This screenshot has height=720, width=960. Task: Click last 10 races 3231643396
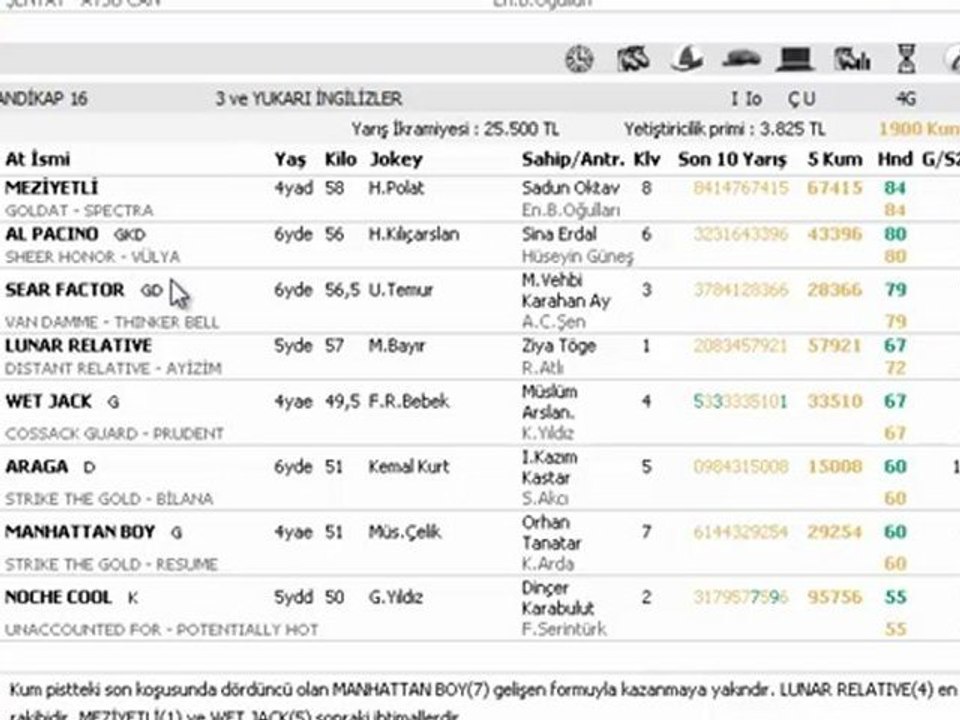coord(740,234)
